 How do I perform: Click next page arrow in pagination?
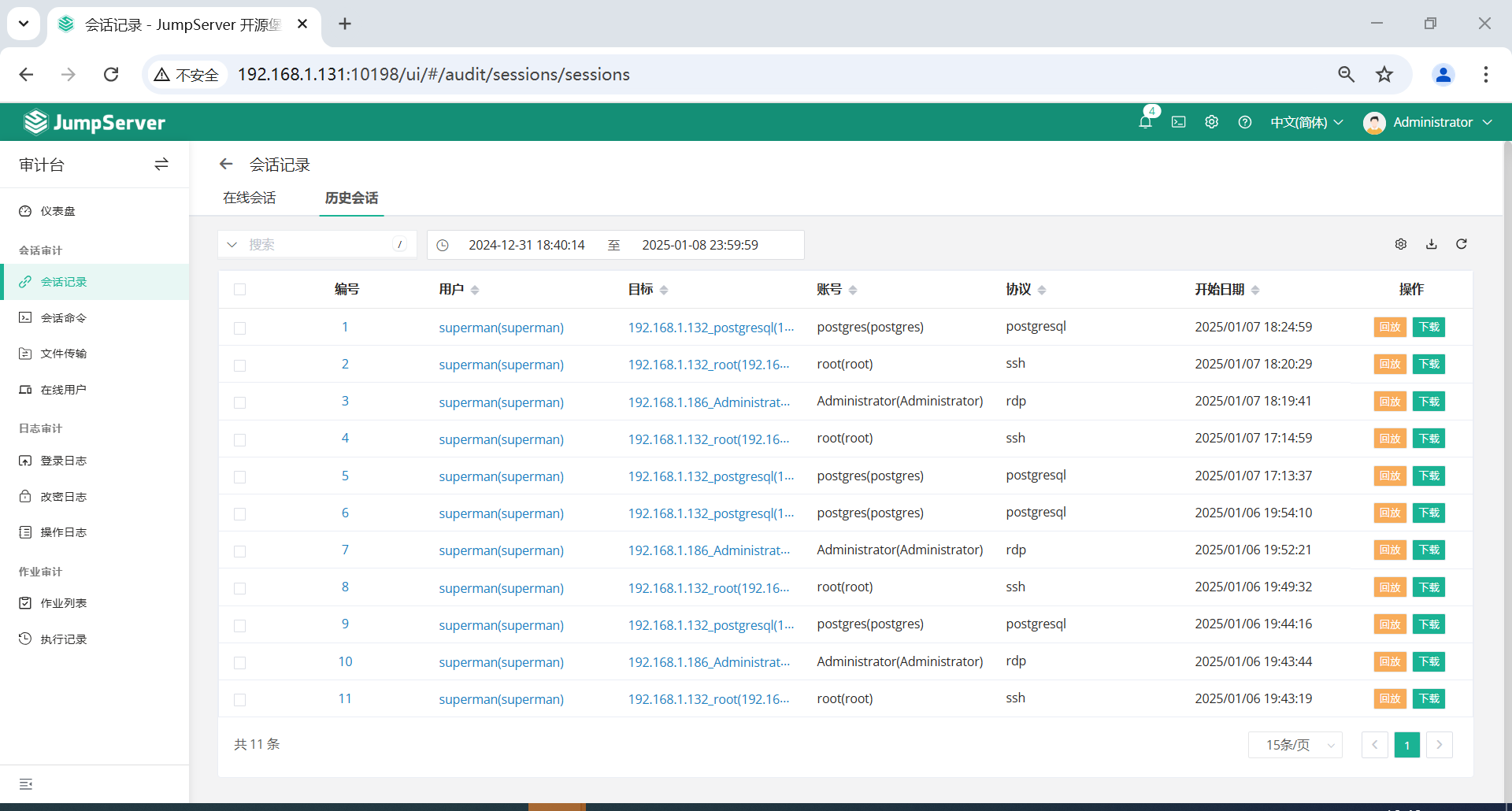(1439, 745)
